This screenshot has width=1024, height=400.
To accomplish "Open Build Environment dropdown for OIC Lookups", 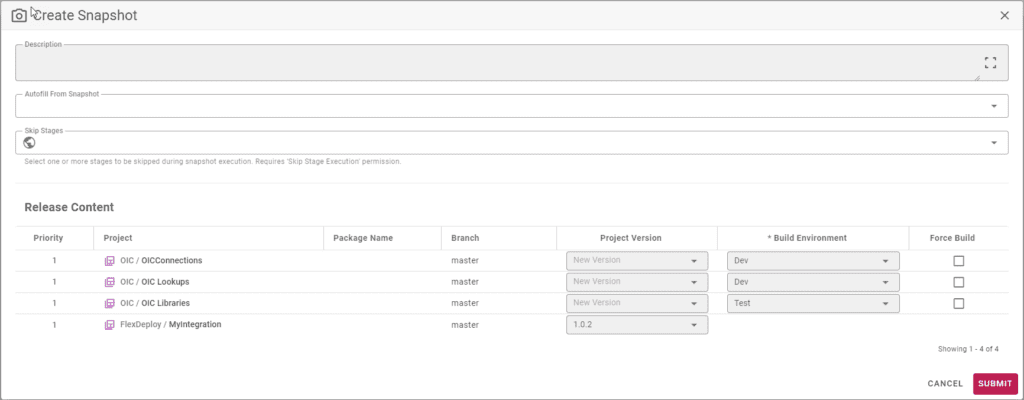I will point(813,282).
